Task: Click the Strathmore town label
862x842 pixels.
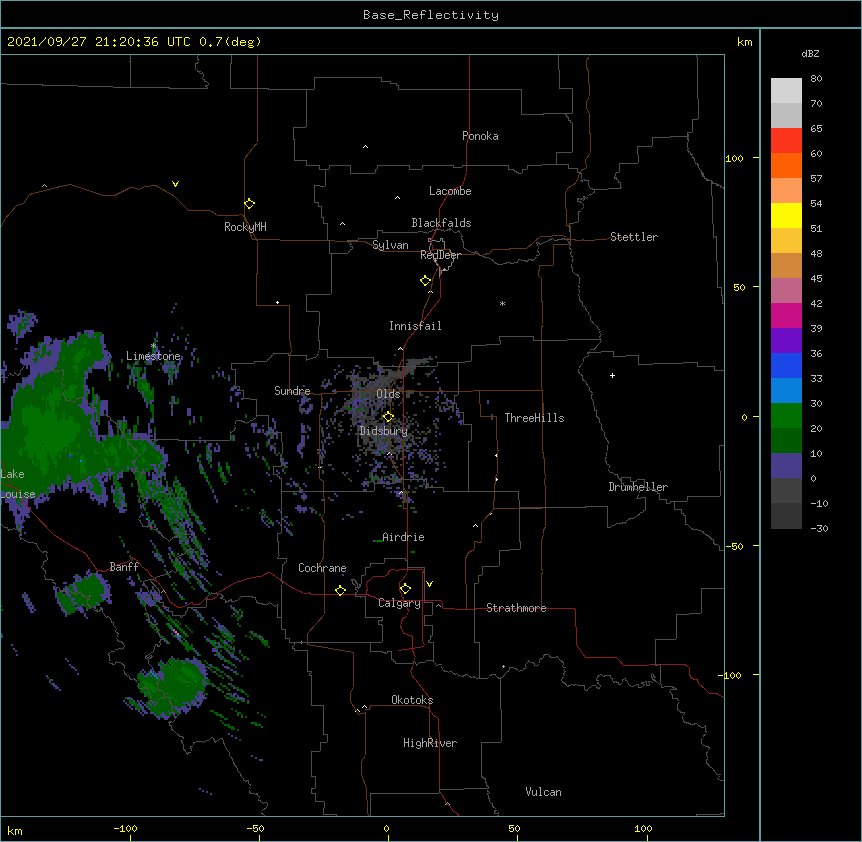Action: click(x=516, y=608)
